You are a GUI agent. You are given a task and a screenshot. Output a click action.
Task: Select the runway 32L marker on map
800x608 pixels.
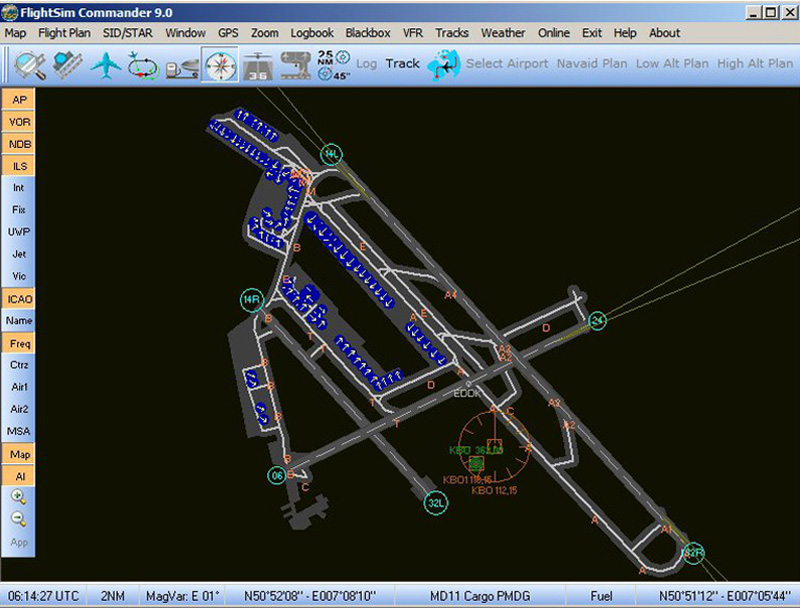[x=436, y=503]
